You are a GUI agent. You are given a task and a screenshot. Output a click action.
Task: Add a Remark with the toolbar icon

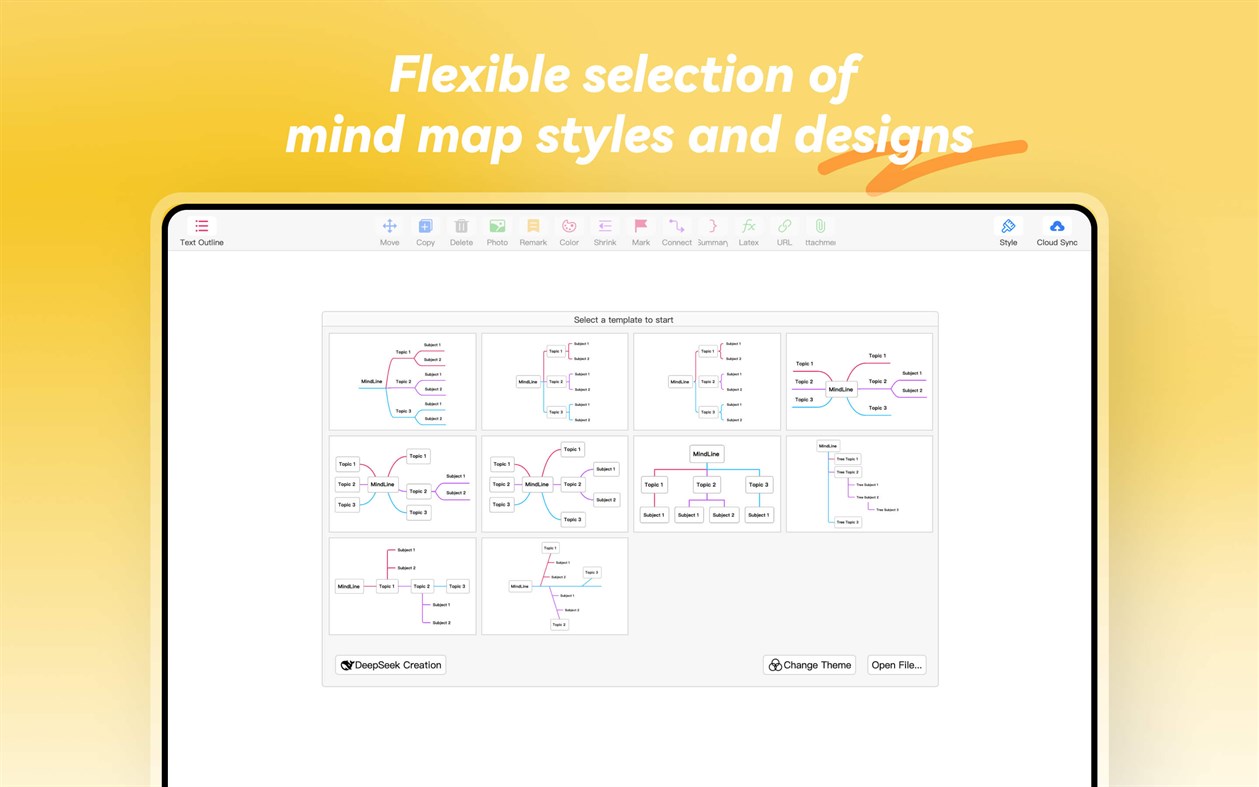[x=533, y=226]
